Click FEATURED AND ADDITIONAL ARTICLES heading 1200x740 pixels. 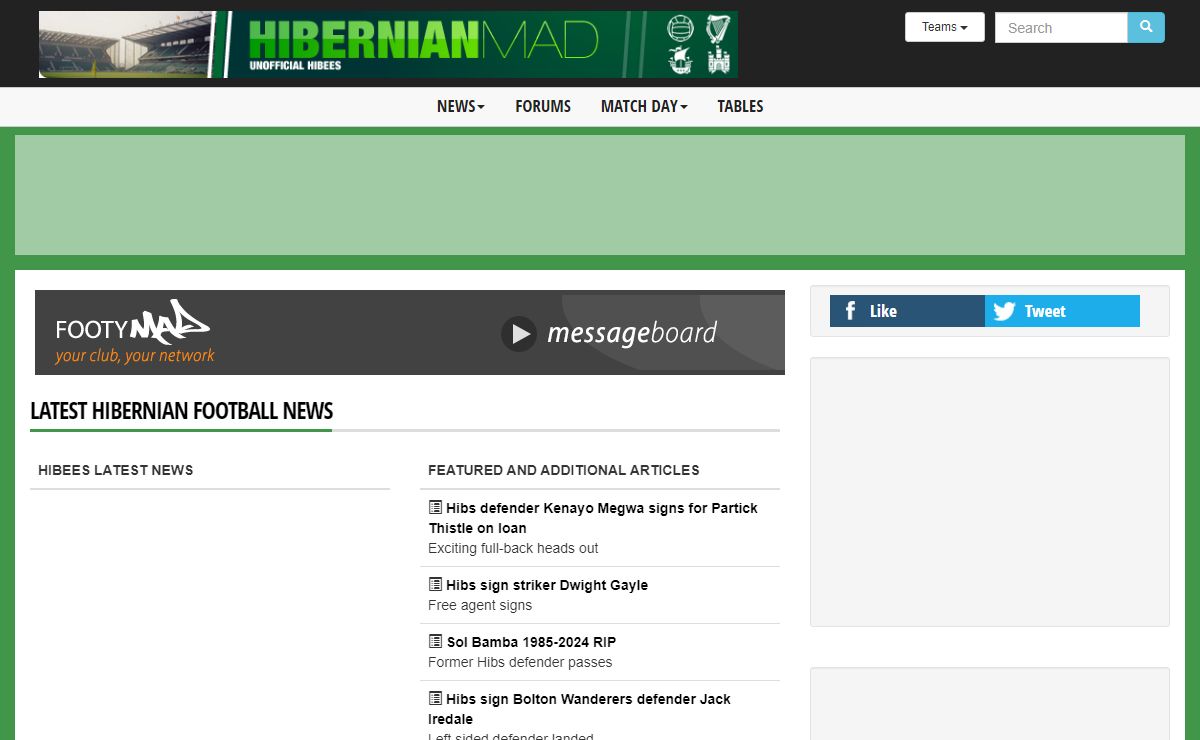click(564, 470)
